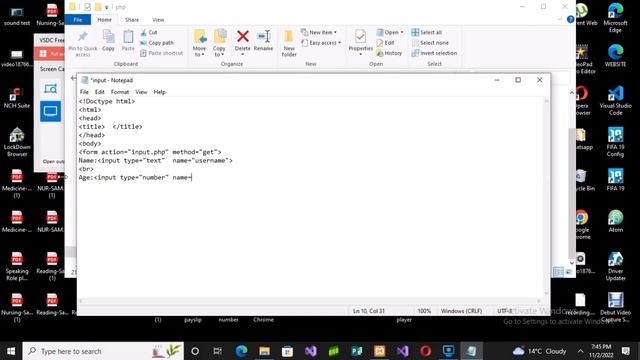Screen dimensions: 640x360
Task: Open FIFA 19 Config desktop icon
Action: pos(615,142)
